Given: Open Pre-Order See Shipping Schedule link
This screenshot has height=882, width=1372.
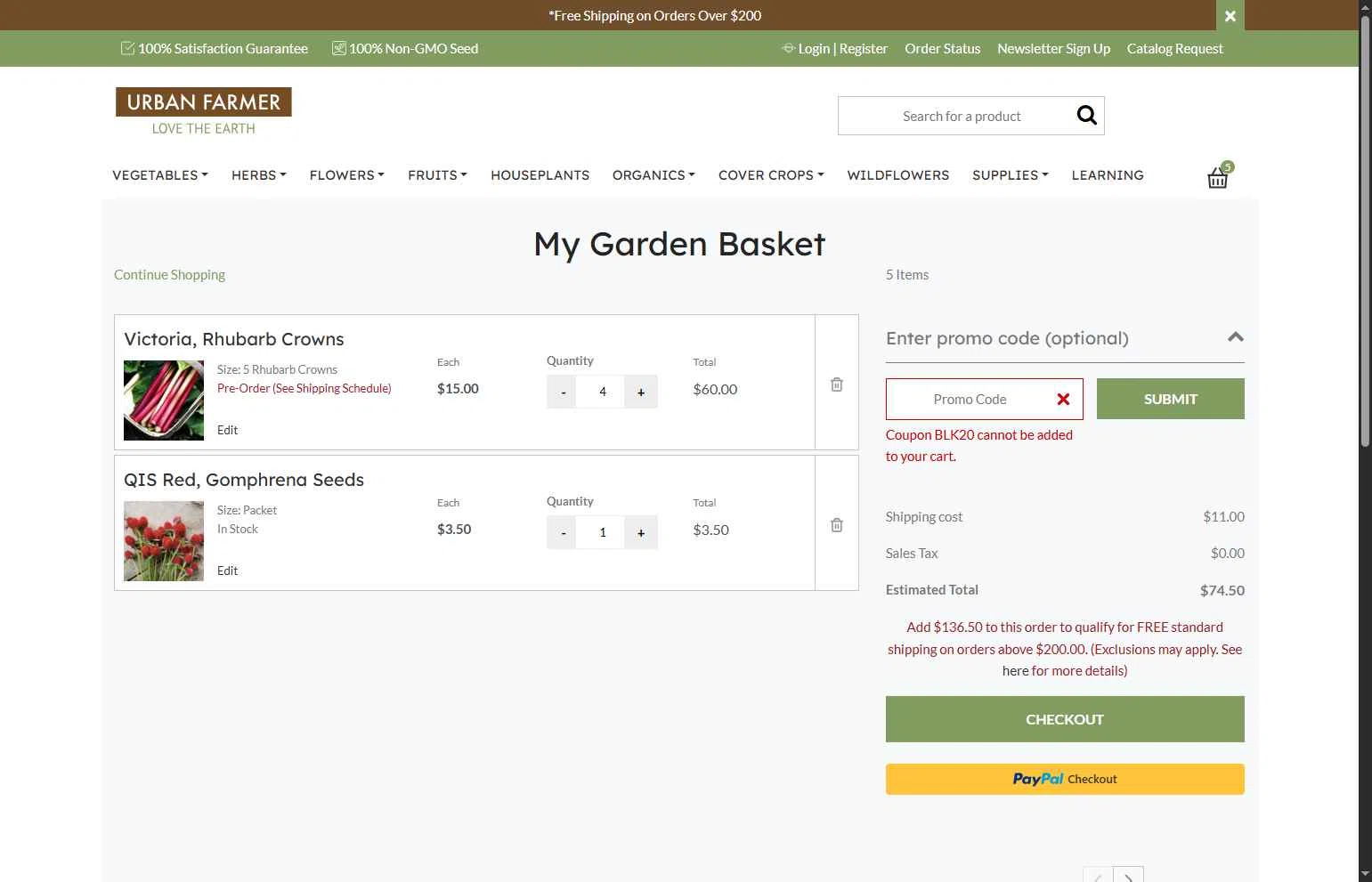Looking at the screenshot, I should 304,388.
